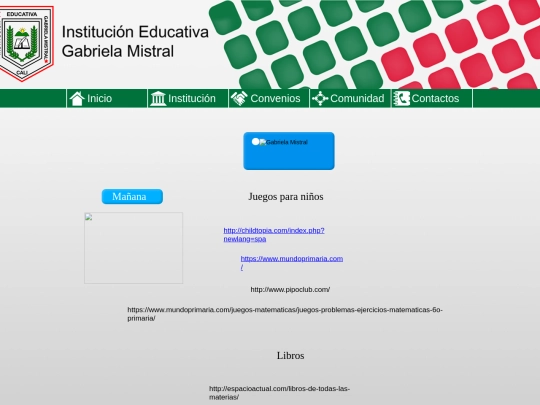Open the Comunidad menu item
Image resolution: width=540 pixels, height=405 pixels.
point(350,98)
